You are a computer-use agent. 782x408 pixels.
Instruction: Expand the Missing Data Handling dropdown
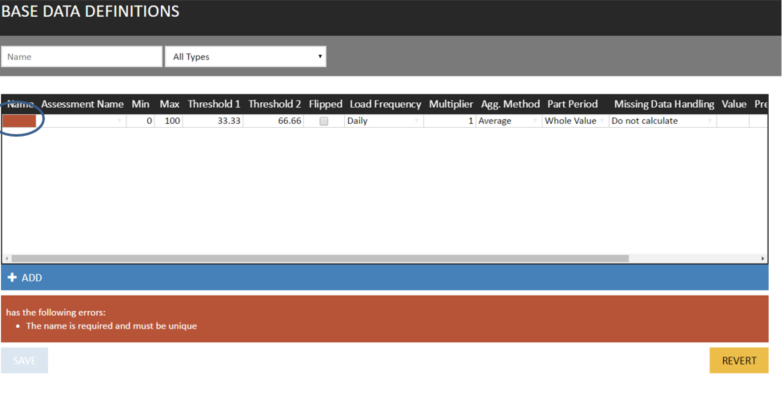click(x=662, y=121)
